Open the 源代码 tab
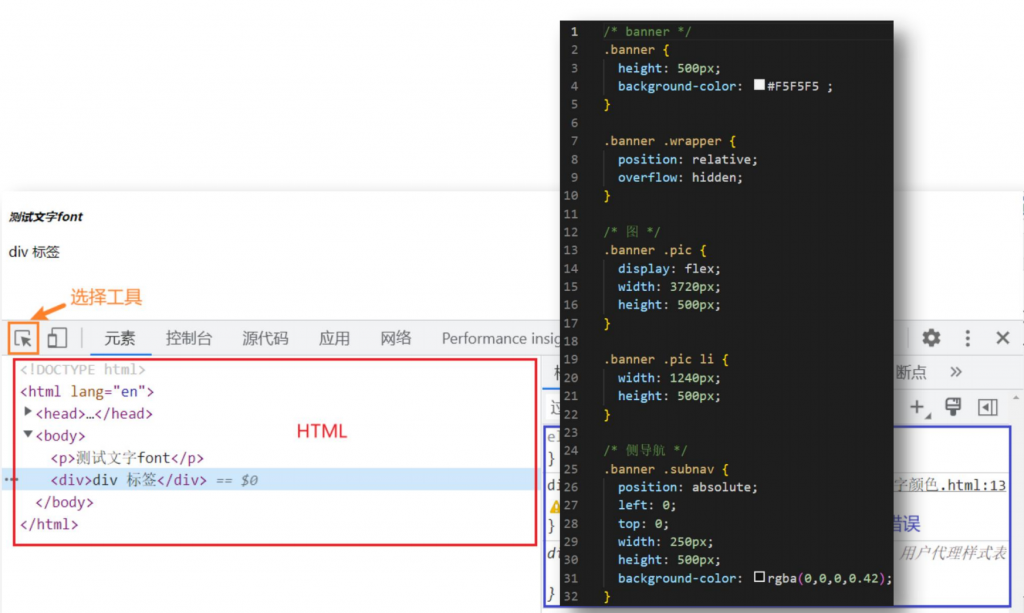This screenshot has height=613, width=1024. point(265,338)
